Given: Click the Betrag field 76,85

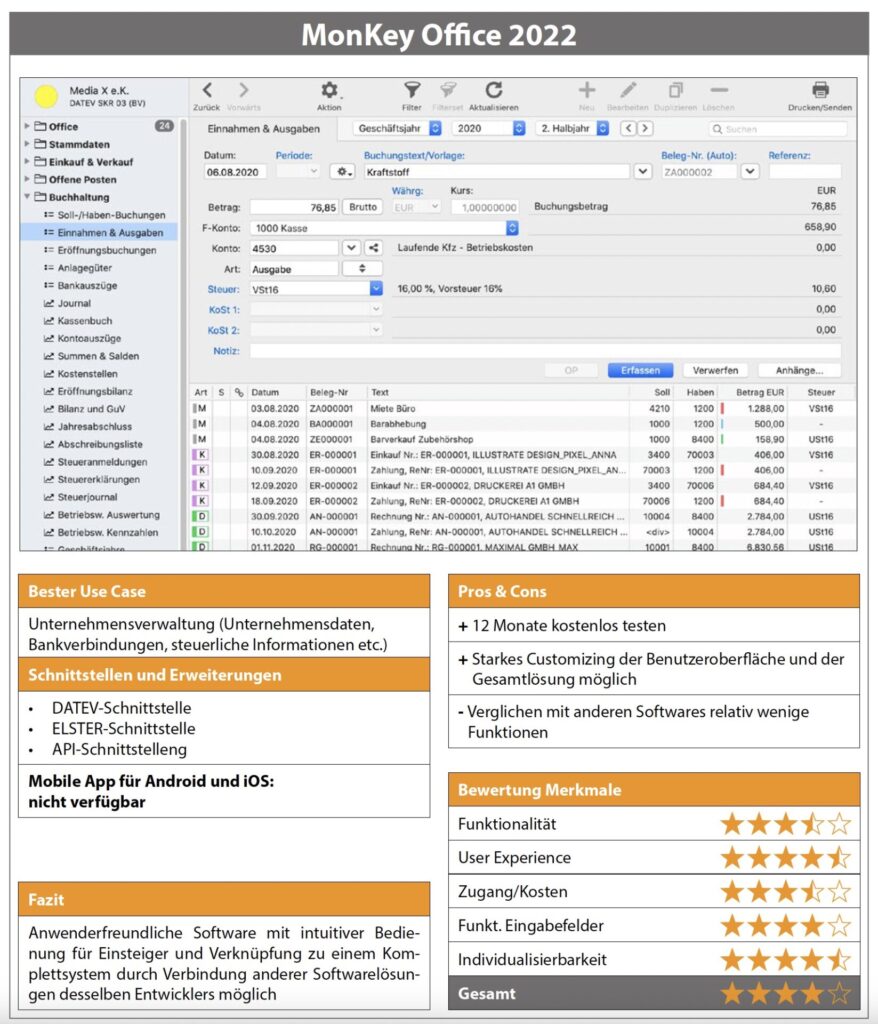Looking at the screenshot, I should click(294, 207).
